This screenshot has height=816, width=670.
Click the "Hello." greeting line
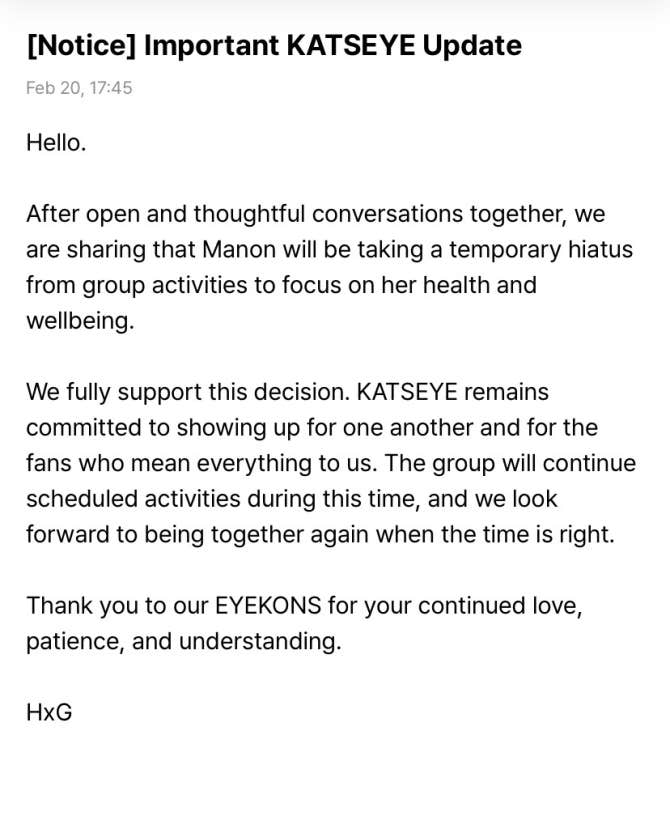56,143
